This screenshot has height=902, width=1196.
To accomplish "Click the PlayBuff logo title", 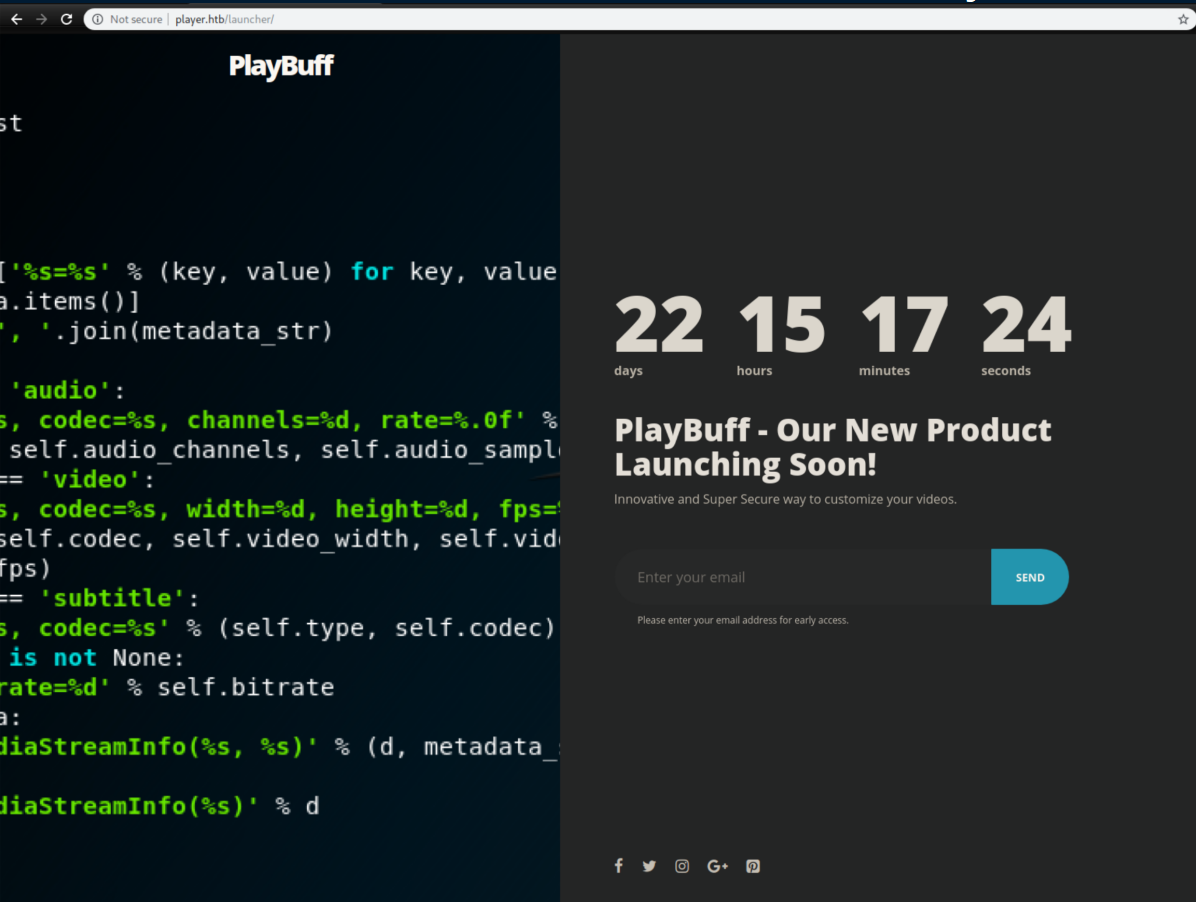I will (x=281, y=66).
